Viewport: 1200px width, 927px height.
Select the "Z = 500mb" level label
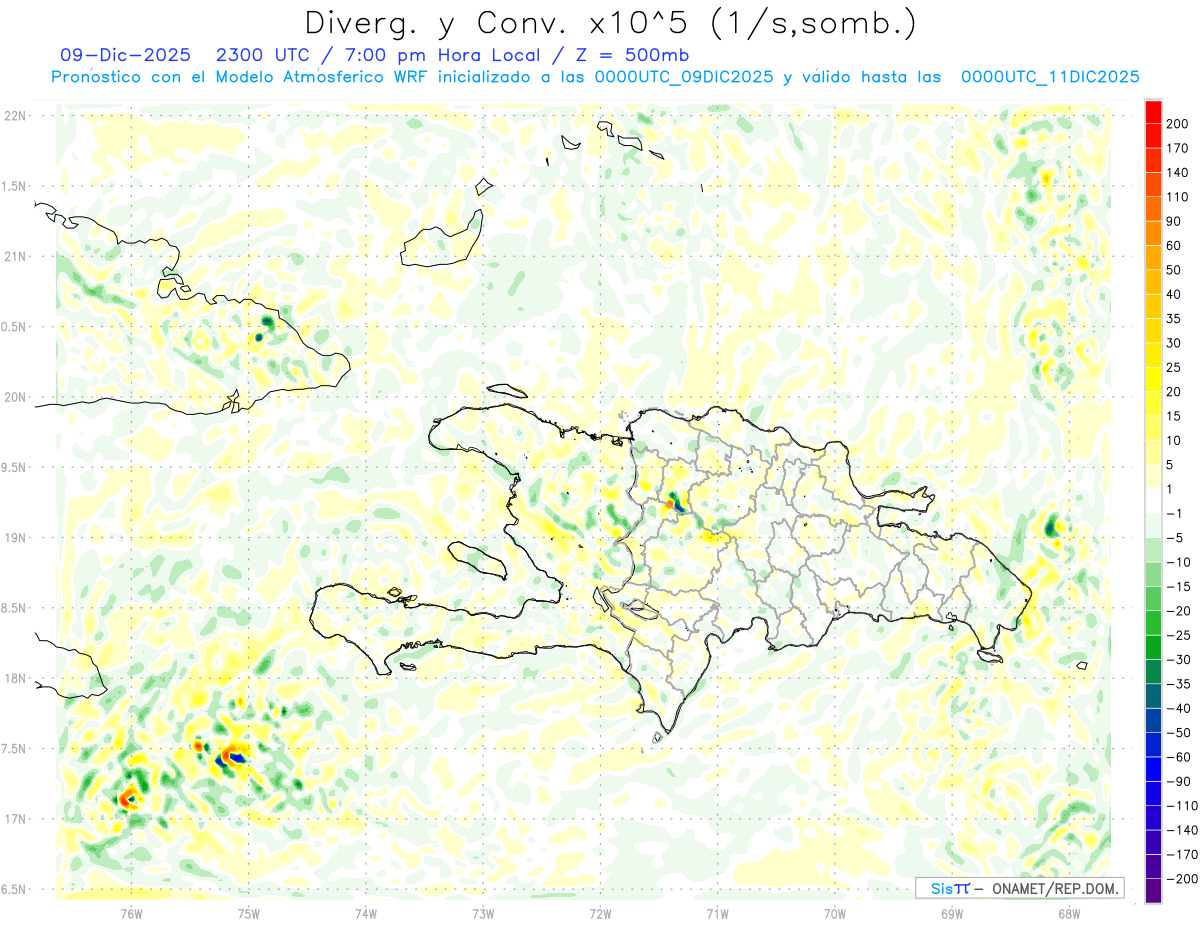pyautogui.click(x=633, y=55)
